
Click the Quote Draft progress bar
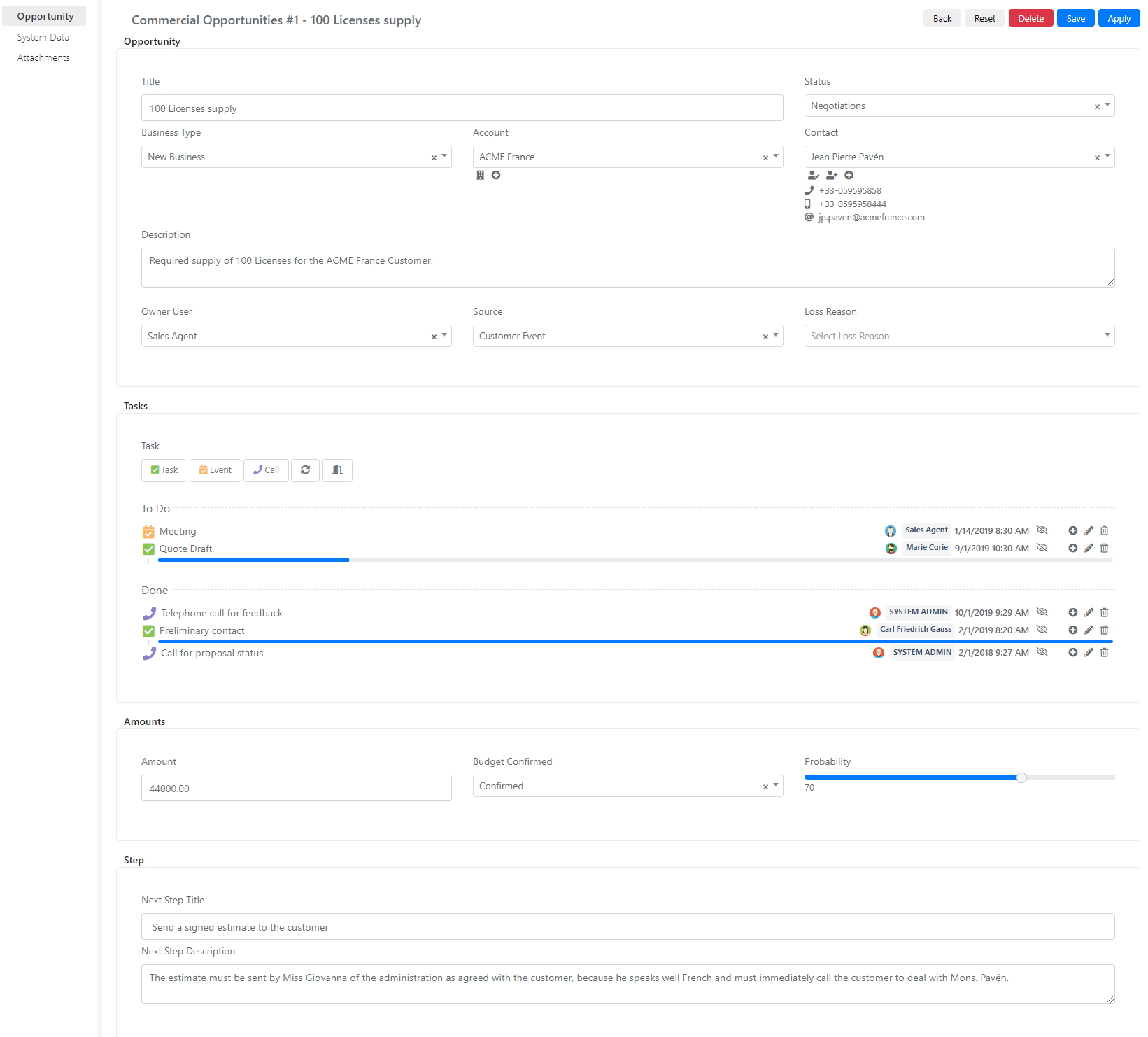635,560
